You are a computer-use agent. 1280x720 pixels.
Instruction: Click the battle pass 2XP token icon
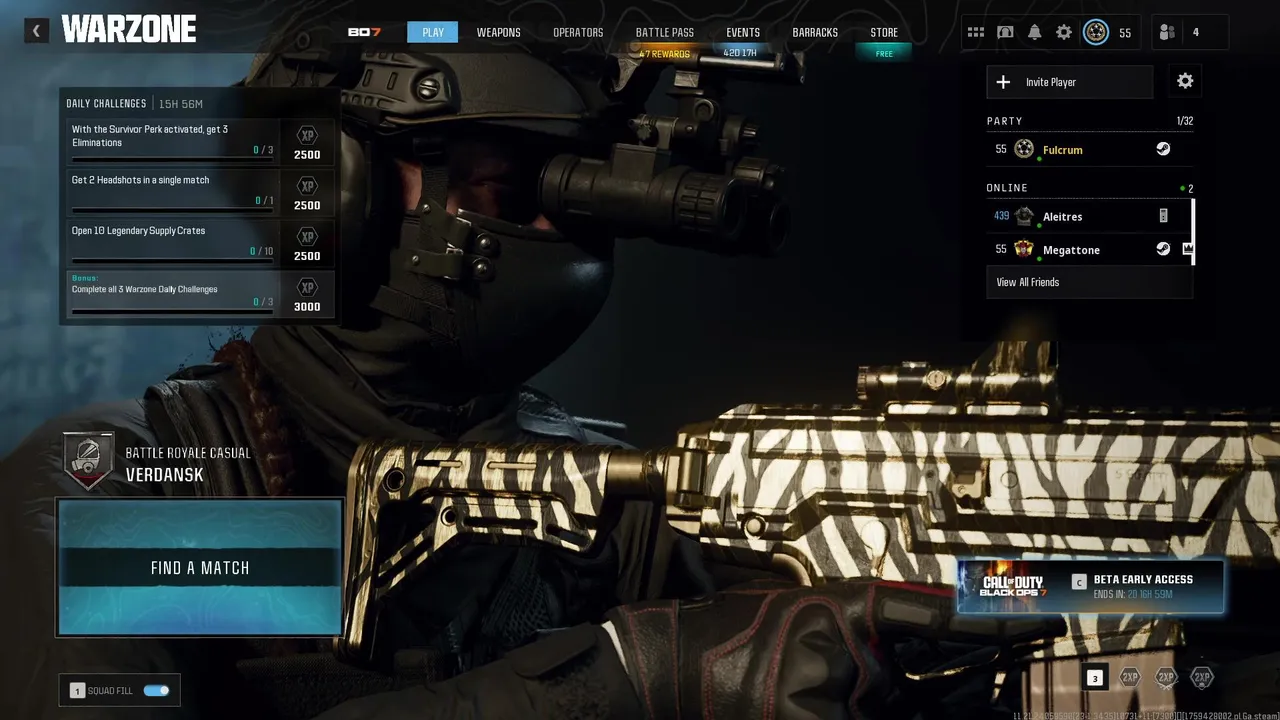pyautogui.click(x=1202, y=677)
